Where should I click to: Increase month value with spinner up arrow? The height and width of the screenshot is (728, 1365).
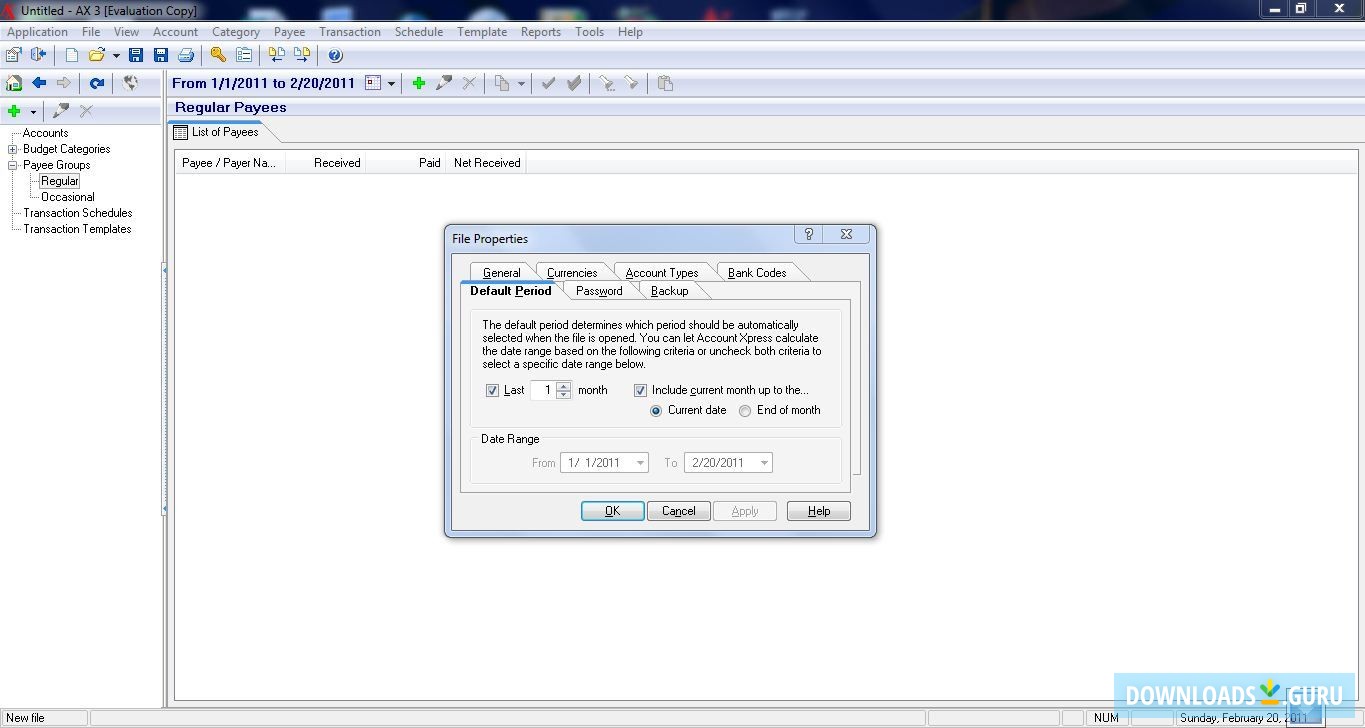pyautogui.click(x=563, y=386)
